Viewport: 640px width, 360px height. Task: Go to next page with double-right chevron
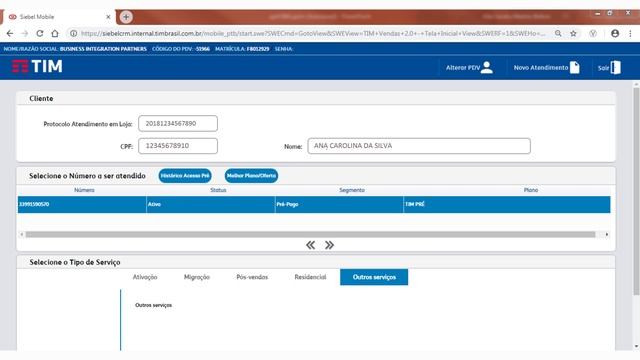[x=329, y=245]
